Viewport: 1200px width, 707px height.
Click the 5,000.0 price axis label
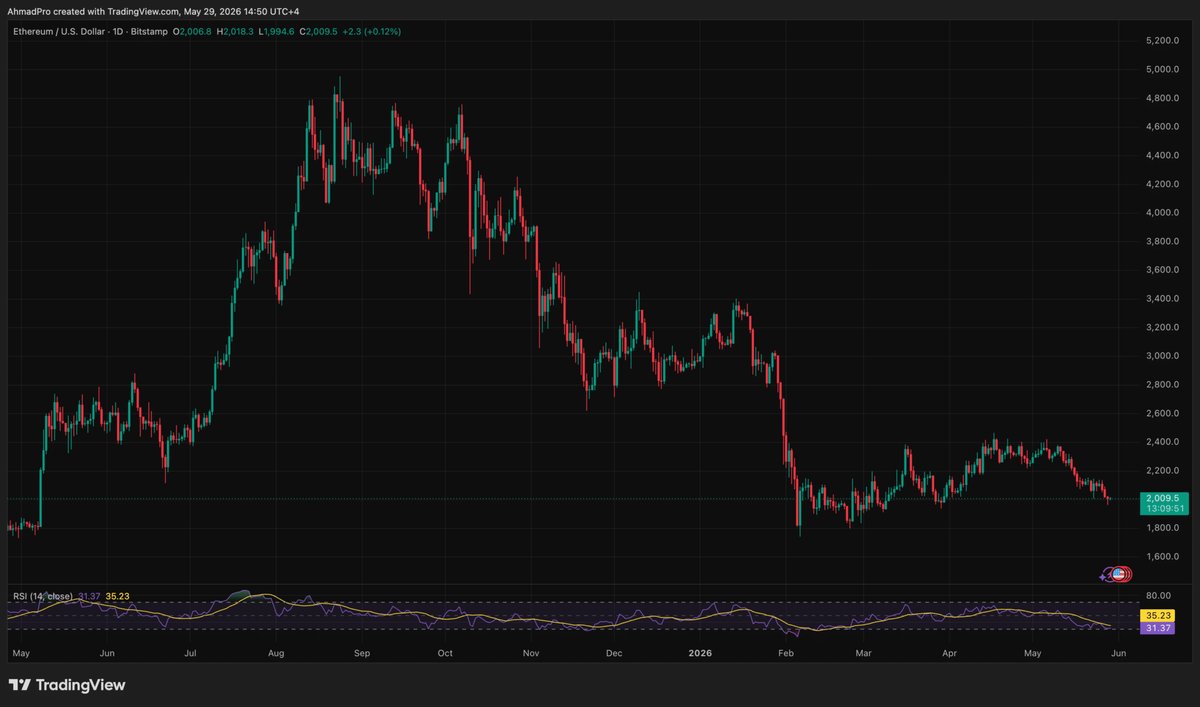1160,70
